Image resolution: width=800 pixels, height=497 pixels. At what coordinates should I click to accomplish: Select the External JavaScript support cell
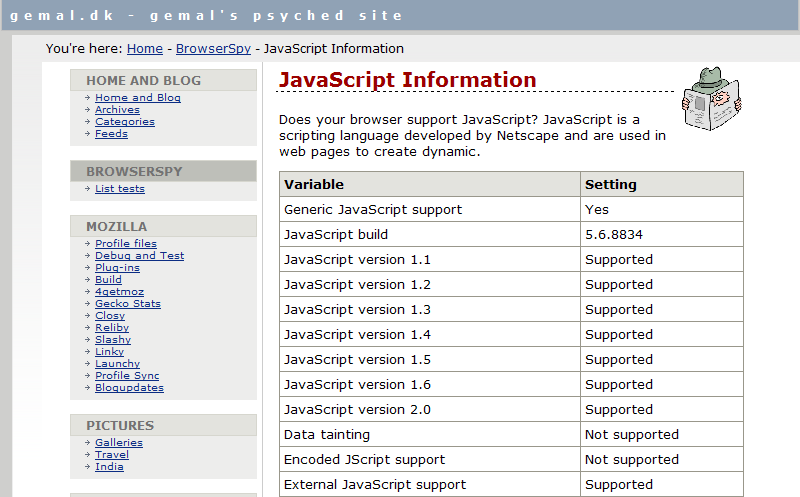[x=430, y=484]
